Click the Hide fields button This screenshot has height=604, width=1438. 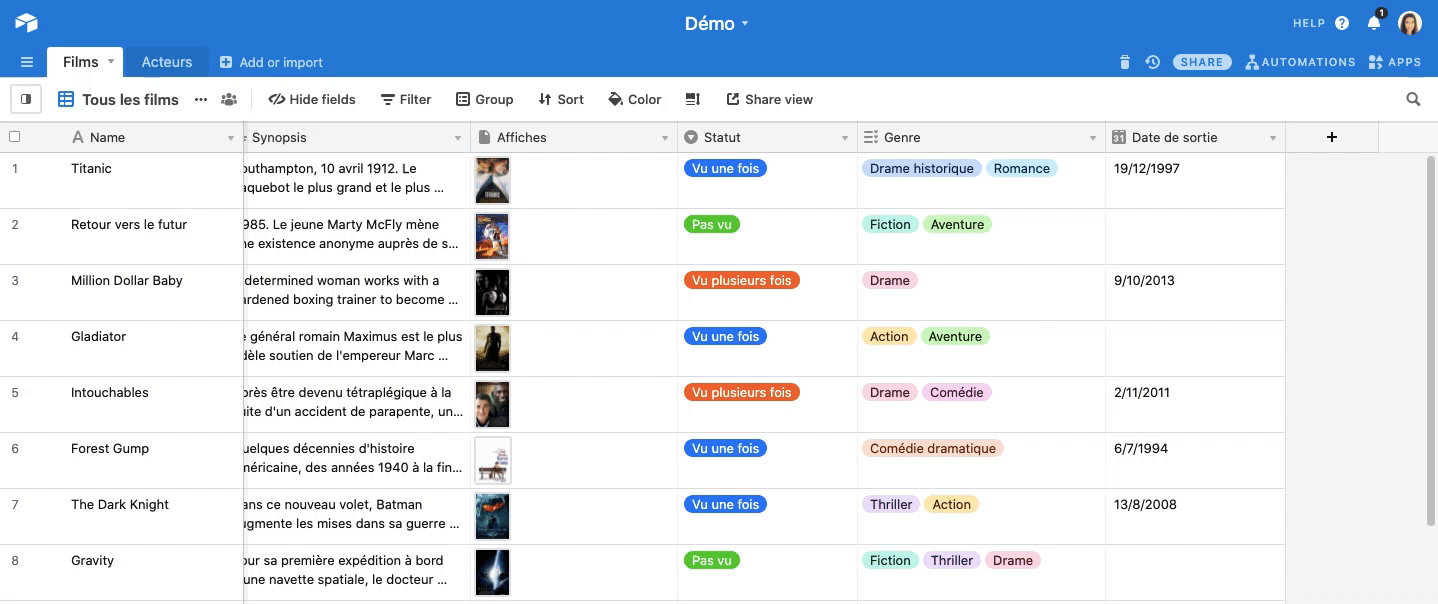[x=312, y=99]
